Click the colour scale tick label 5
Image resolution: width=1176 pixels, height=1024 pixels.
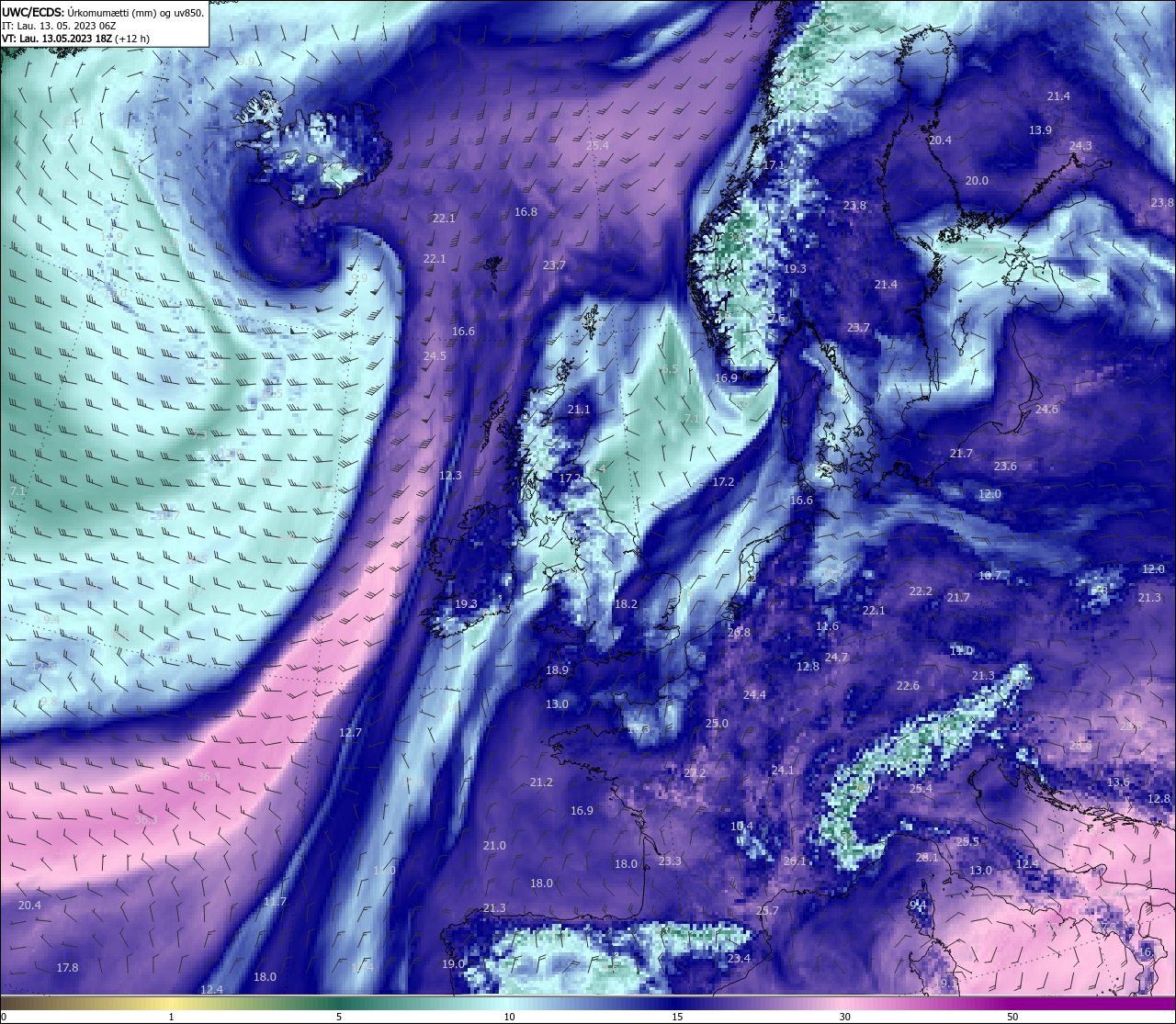coord(339,1017)
